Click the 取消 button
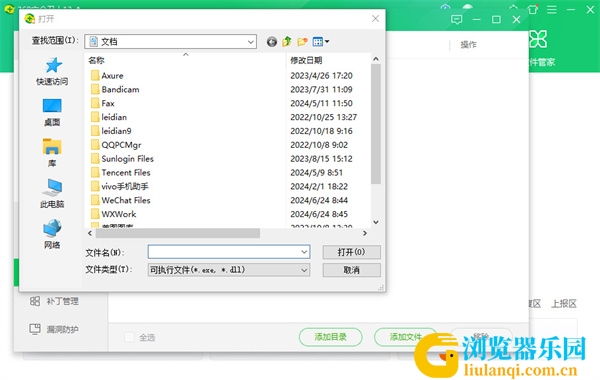Viewport: 600px width, 380px height. tap(351, 270)
